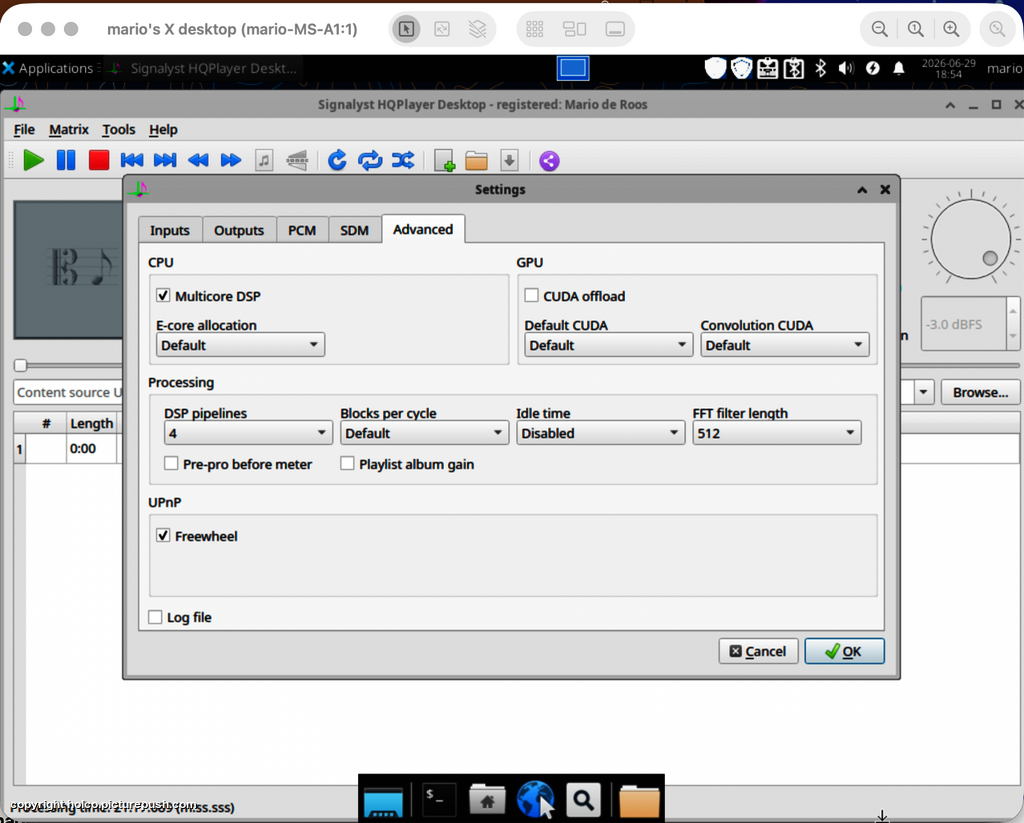Enable the CUDA offload checkbox
Image resolution: width=1024 pixels, height=823 pixels.
coord(532,295)
